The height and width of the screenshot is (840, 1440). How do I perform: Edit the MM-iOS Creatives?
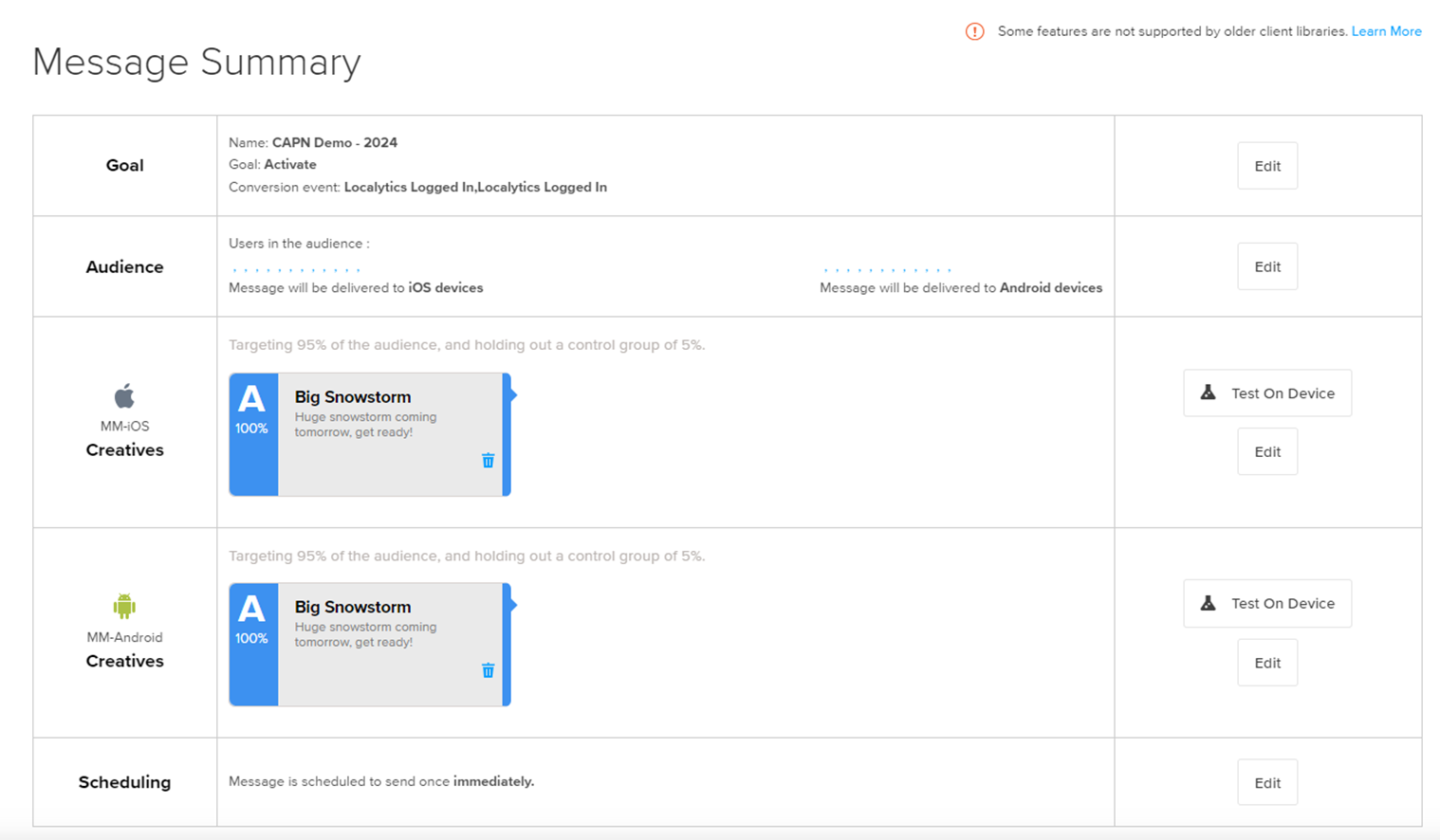point(1266,452)
